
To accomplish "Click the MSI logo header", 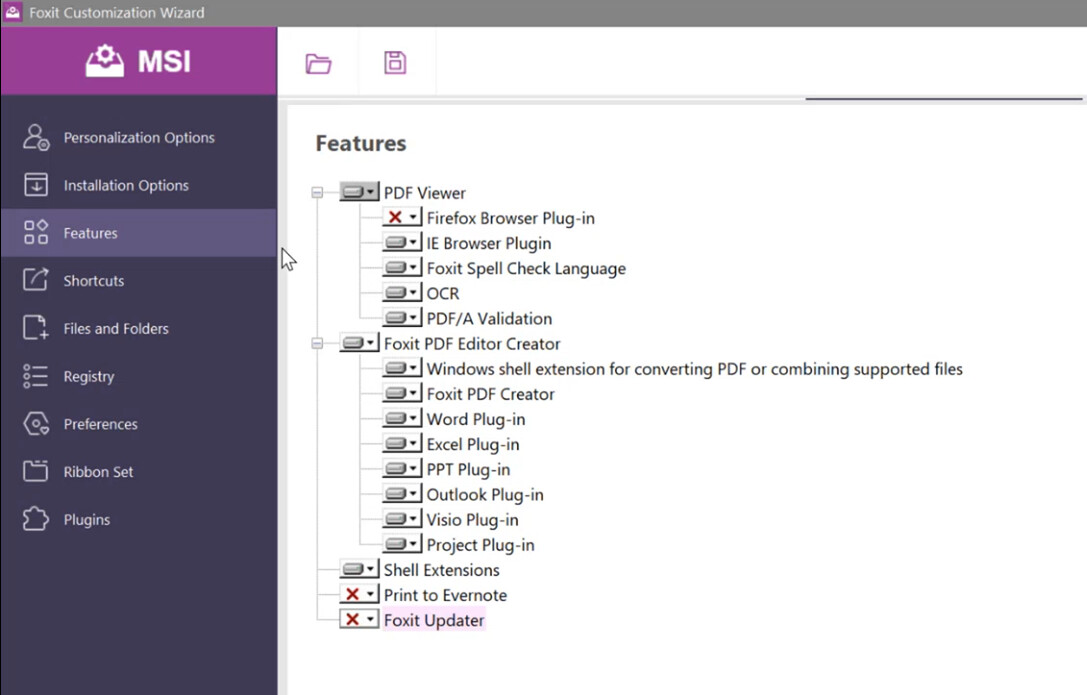I will click(x=139, y=61).
